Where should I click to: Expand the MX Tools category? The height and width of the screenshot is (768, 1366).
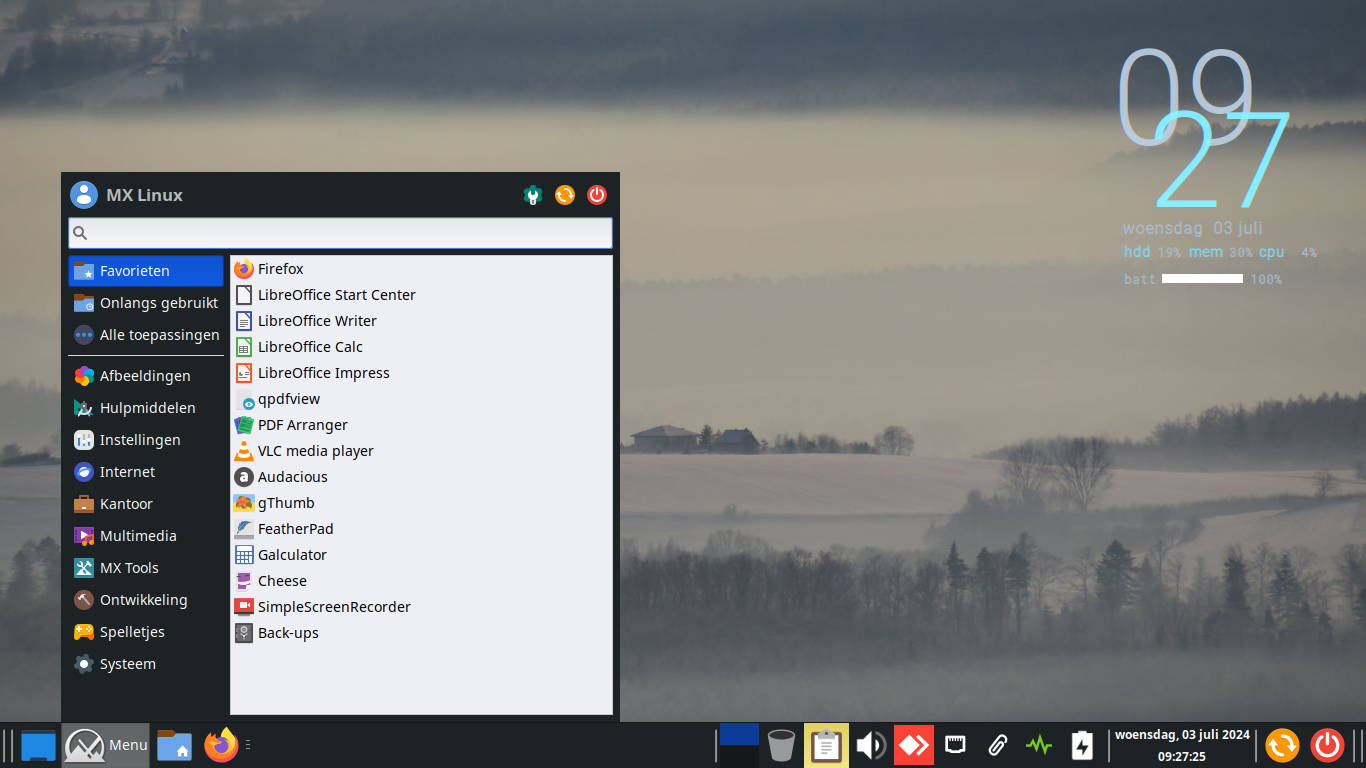click(128, 568)
